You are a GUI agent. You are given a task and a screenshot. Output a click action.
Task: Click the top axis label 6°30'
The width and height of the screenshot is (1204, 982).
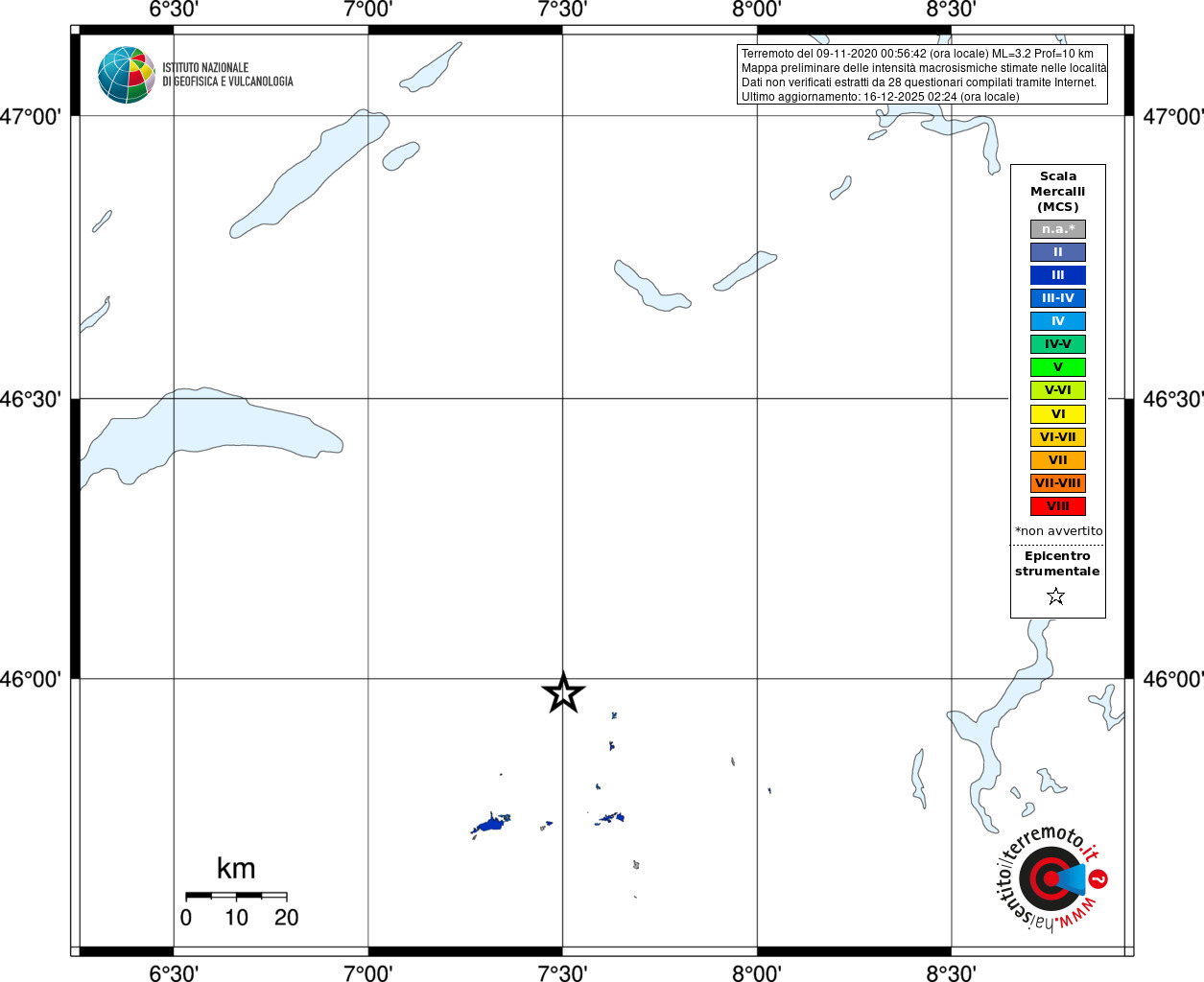point(174,10)
